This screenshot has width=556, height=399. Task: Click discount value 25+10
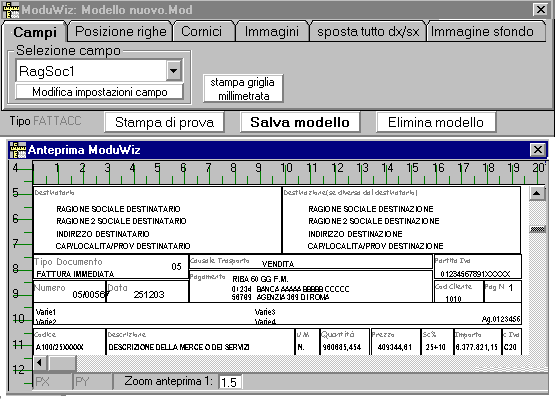coord(435,347)
